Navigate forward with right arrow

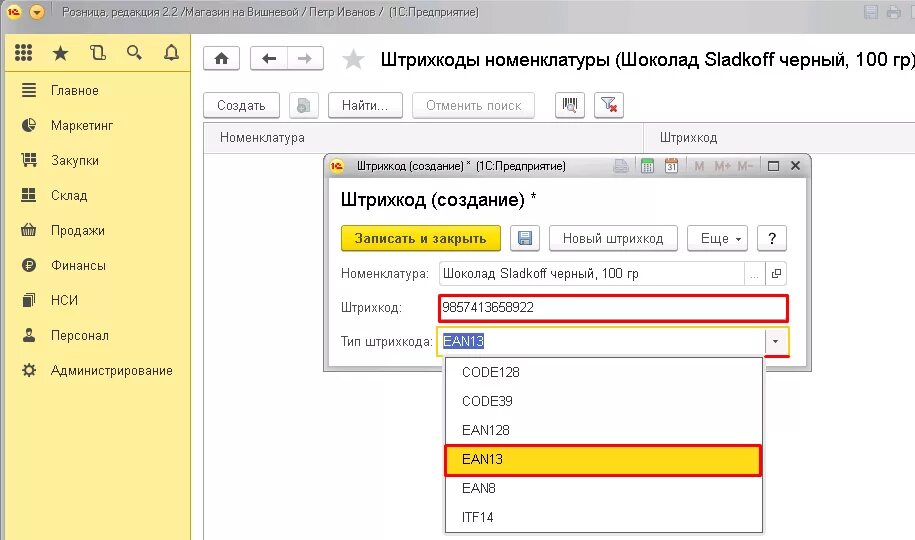(x=305, y=58)
